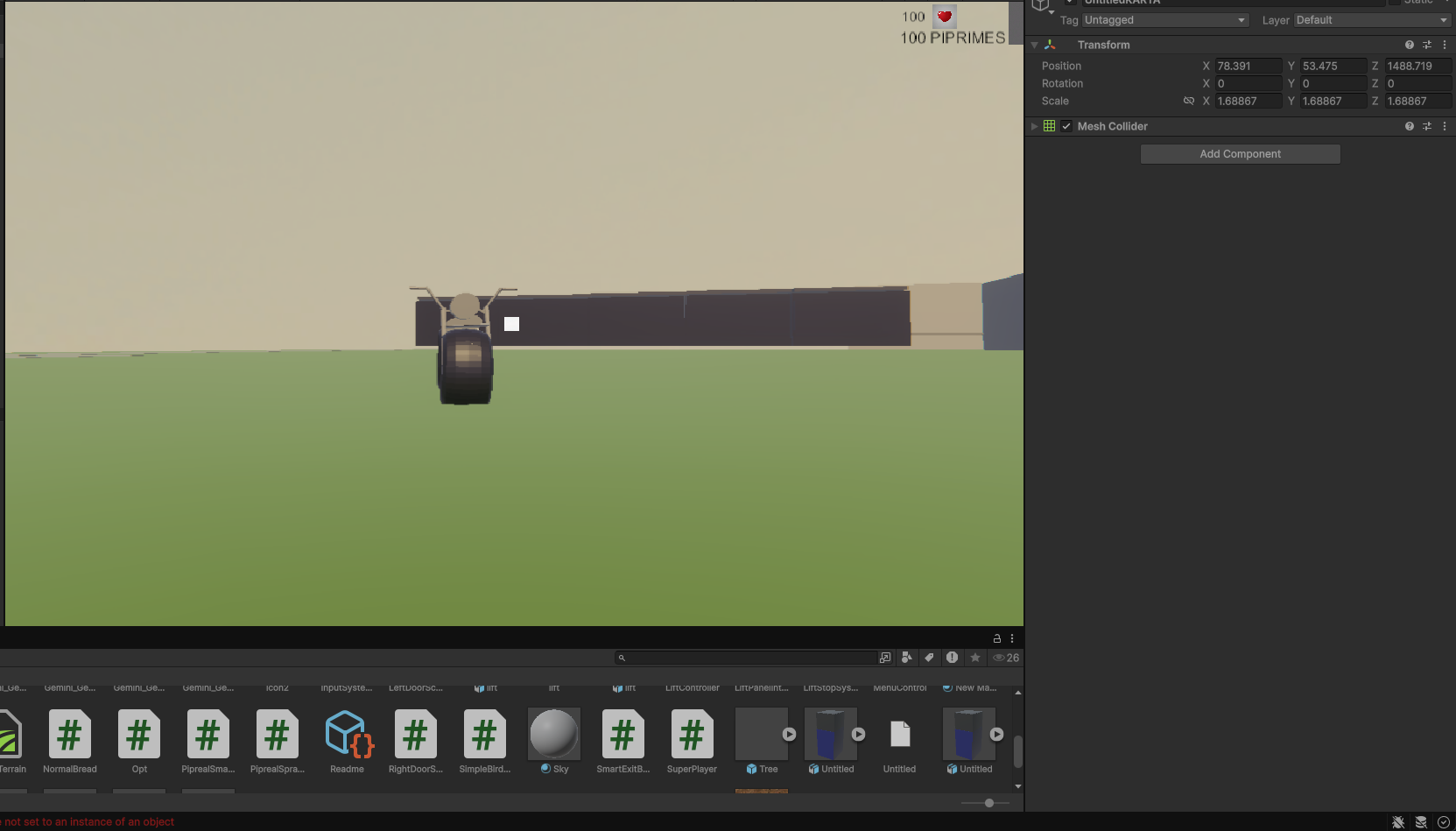Click the Mesh Collider green grid icon
The height and width of the screenshot is (831, 1456).
click(1049, 126)
